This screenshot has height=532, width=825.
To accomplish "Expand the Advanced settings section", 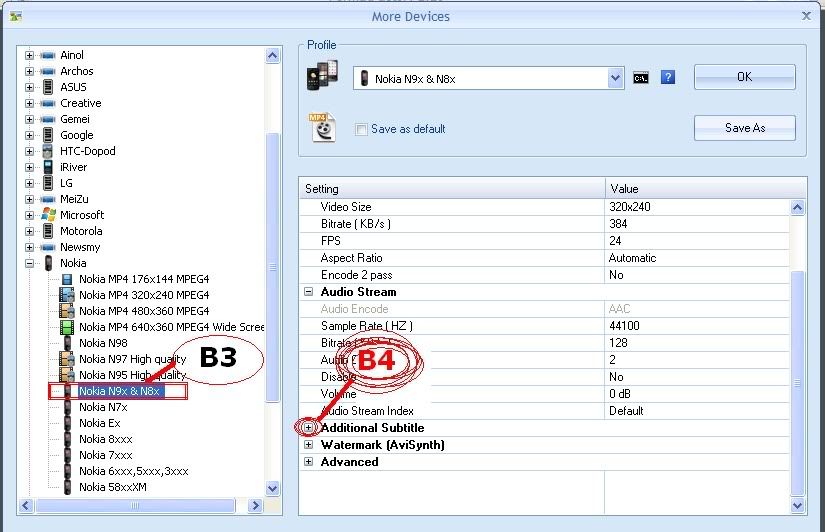I will [x=309, y=461].
